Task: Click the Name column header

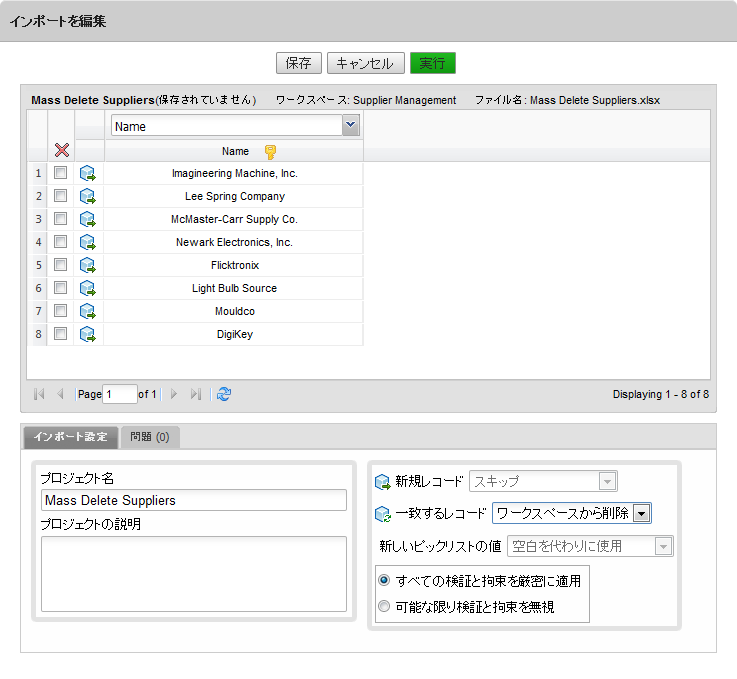Action: pos(234,151)
